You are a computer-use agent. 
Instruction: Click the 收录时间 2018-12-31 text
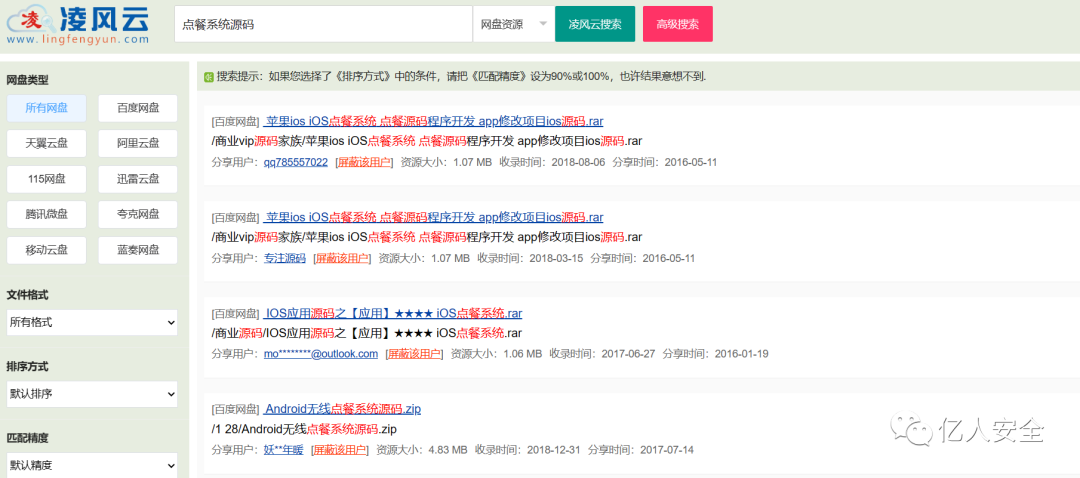[528, 450]
